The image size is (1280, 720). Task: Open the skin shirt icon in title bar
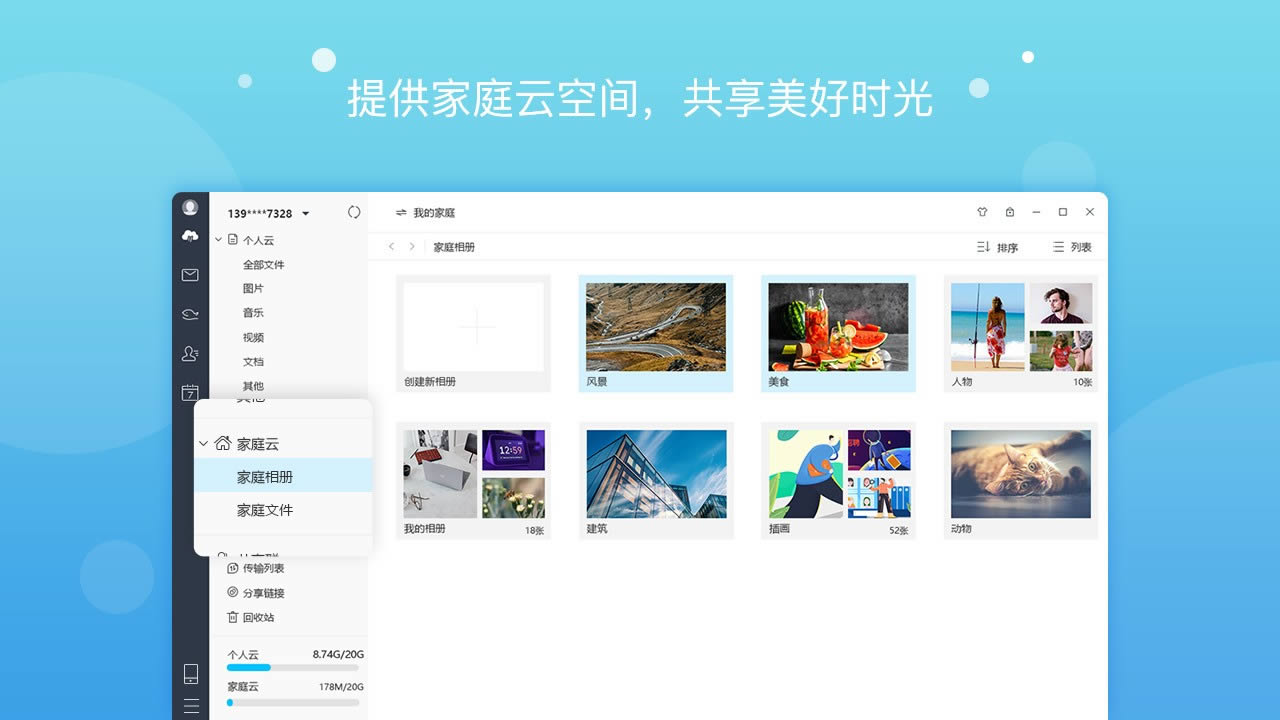coord(982,212)
